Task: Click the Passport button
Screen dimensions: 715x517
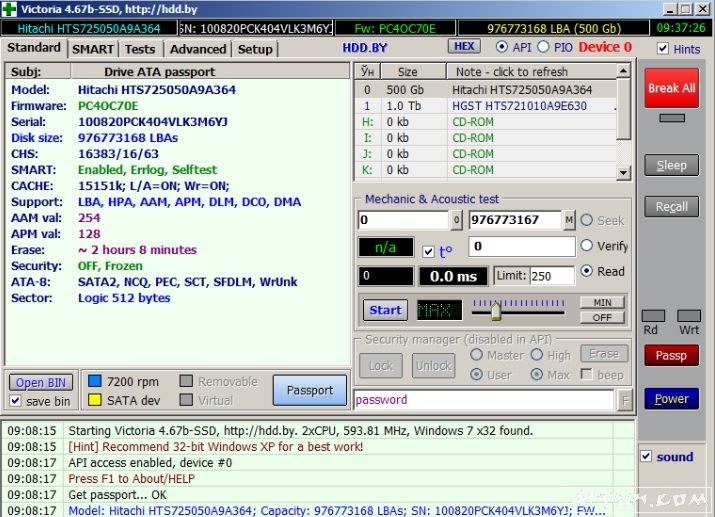Action: (x=309, y=390)
